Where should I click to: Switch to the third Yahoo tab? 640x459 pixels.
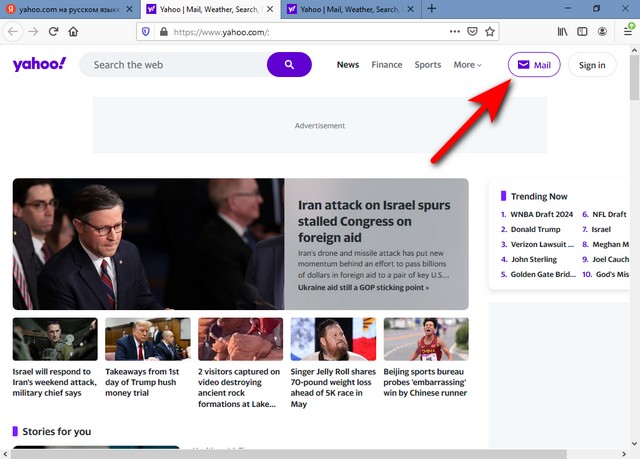[x=349, y=9]
